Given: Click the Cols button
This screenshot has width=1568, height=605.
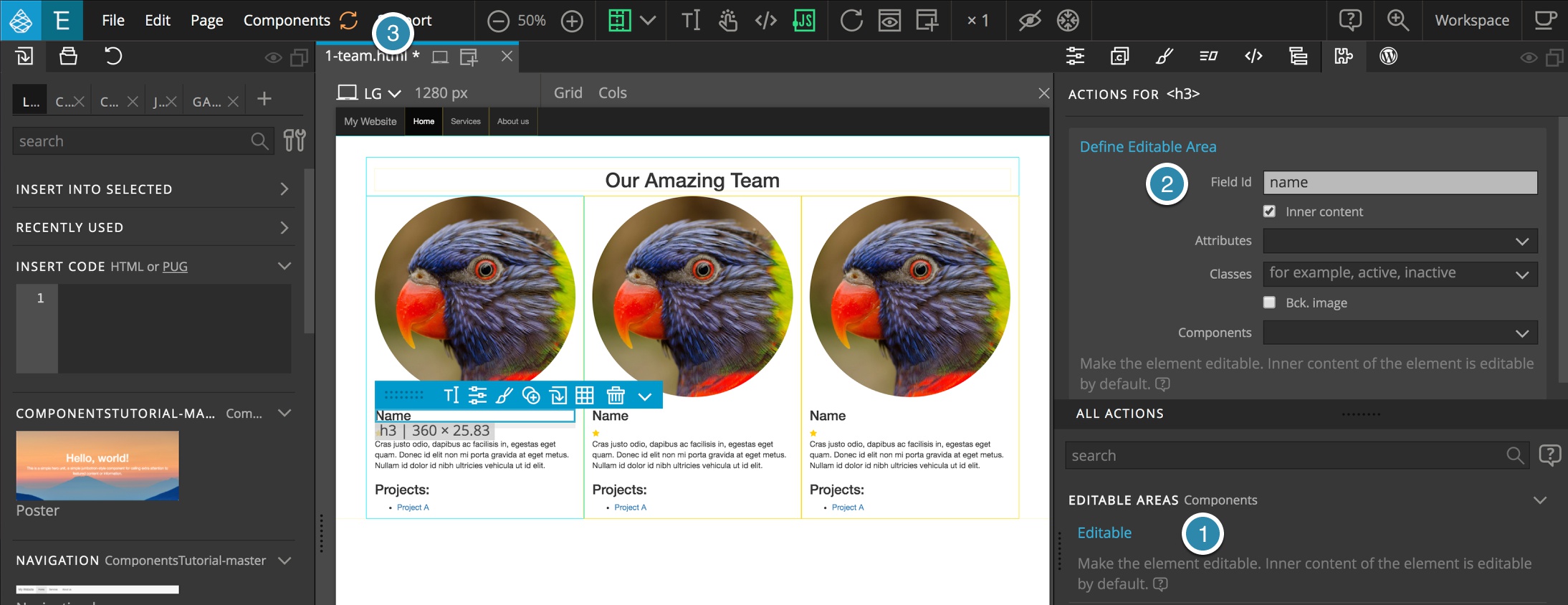Looking at the screenshot, I should point(612,92).
